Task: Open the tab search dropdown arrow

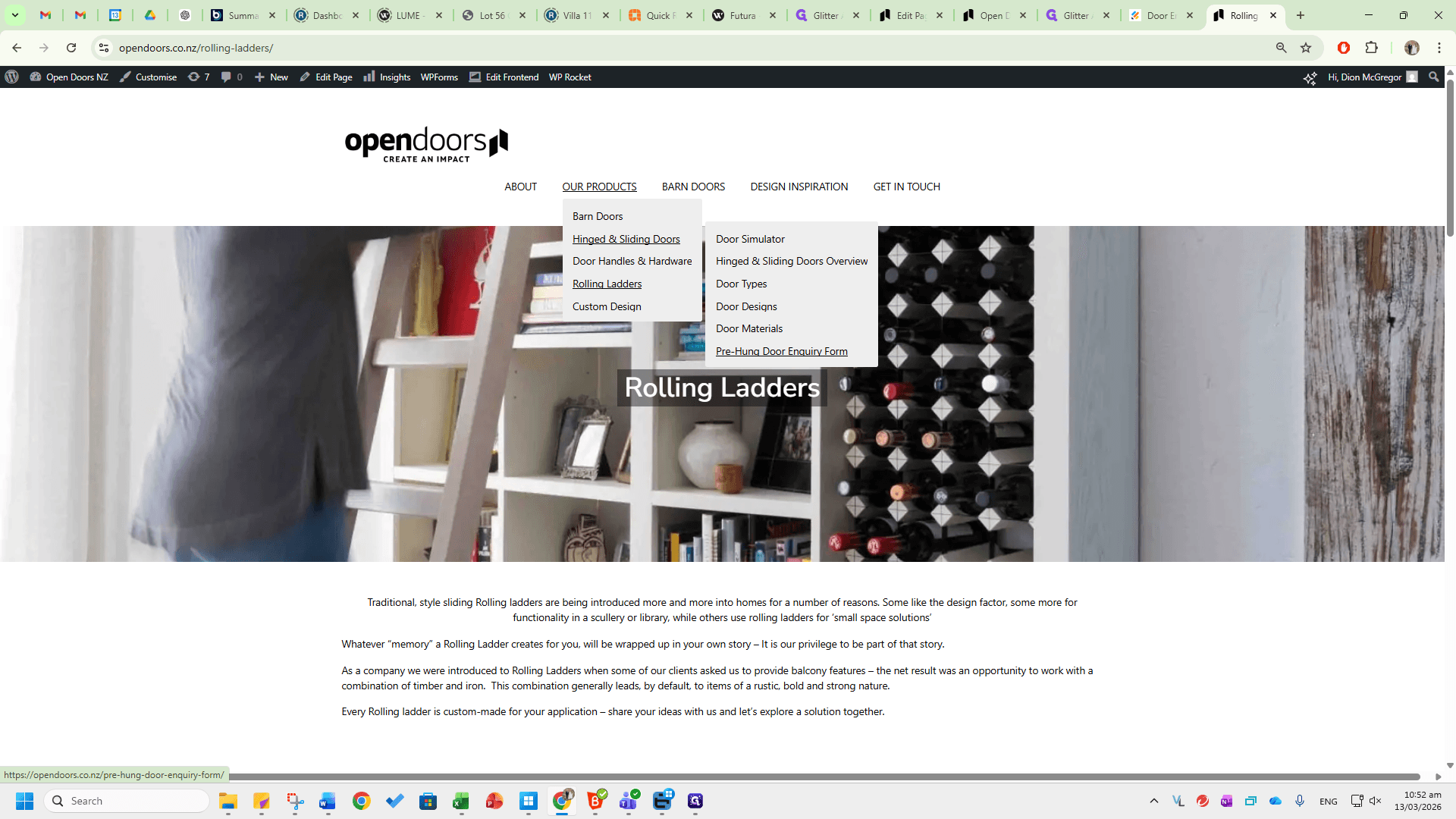Action: coord(14,15)
